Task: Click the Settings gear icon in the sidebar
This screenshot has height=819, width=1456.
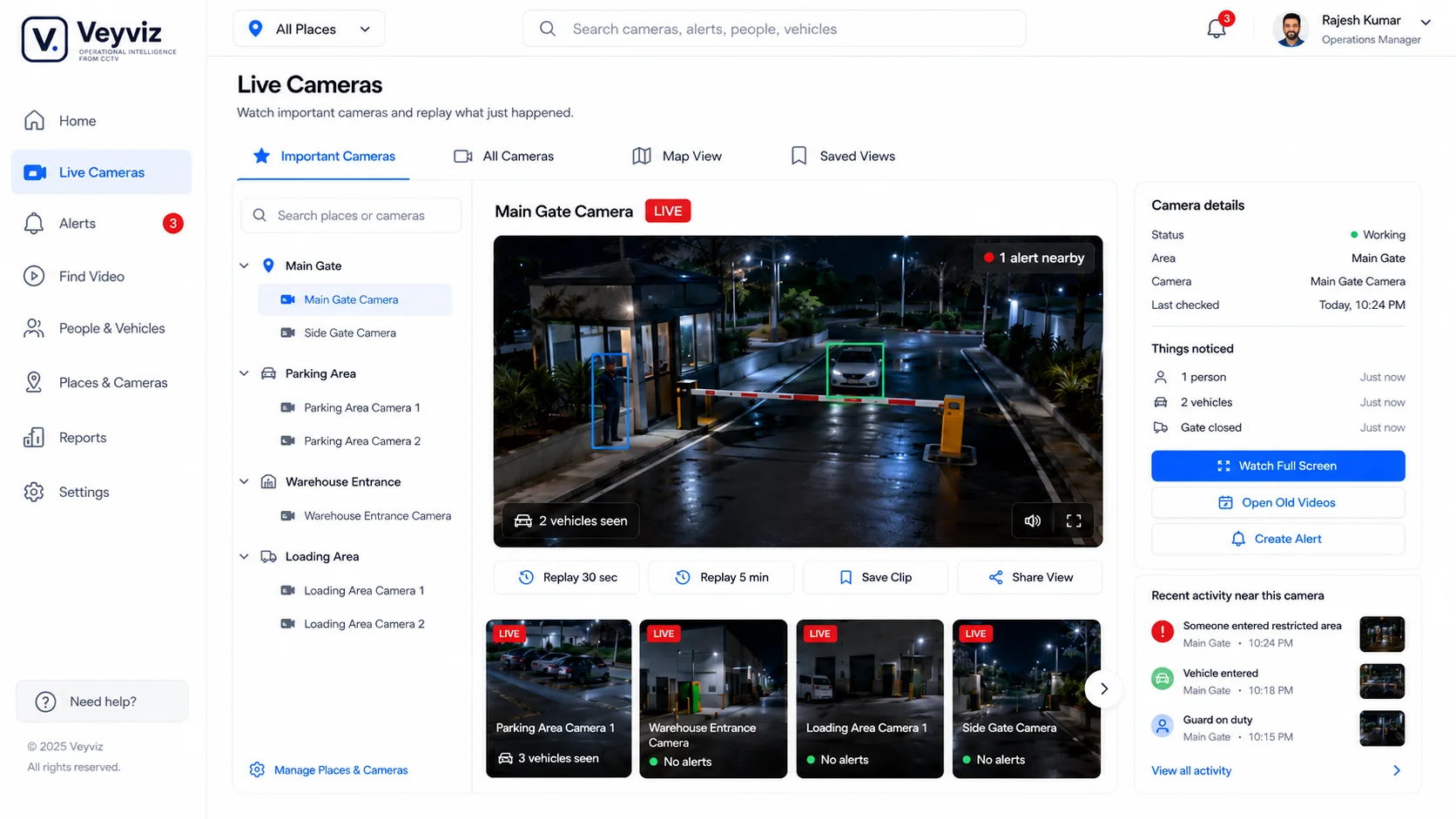Action: coord(34,492)
